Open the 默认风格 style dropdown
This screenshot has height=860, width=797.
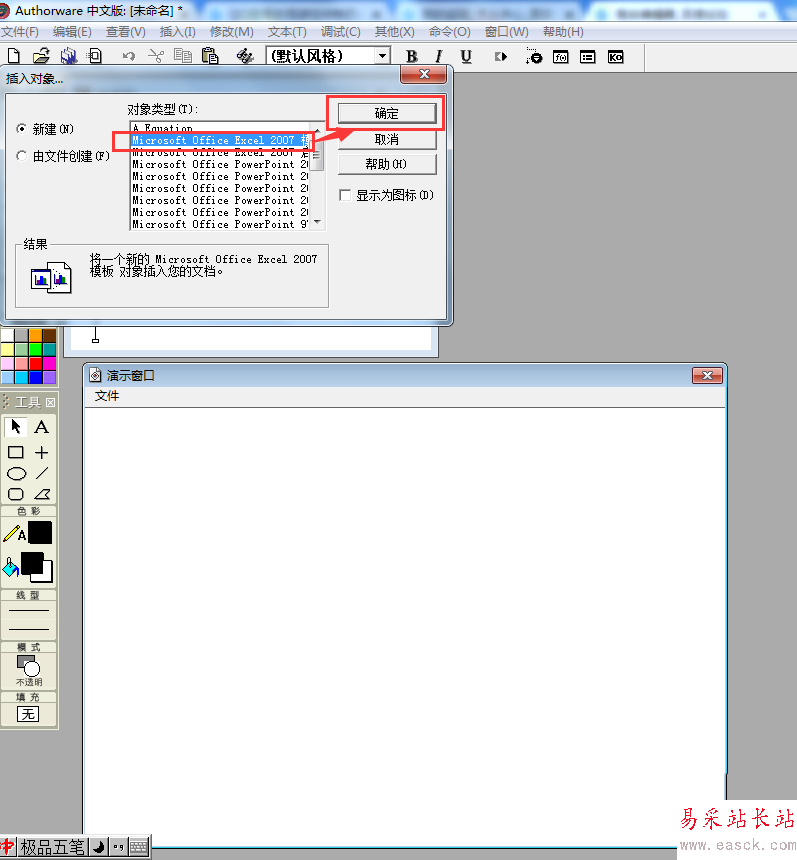click(x=382, y=56)
